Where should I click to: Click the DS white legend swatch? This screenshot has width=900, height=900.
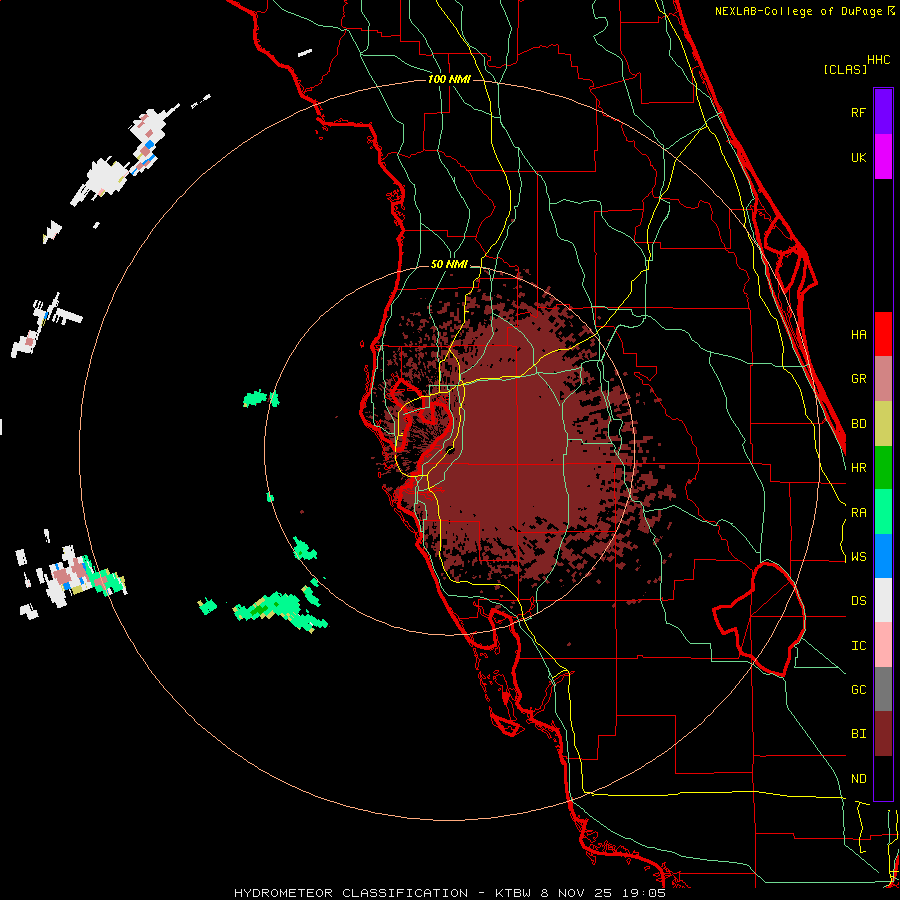(883, 600)
